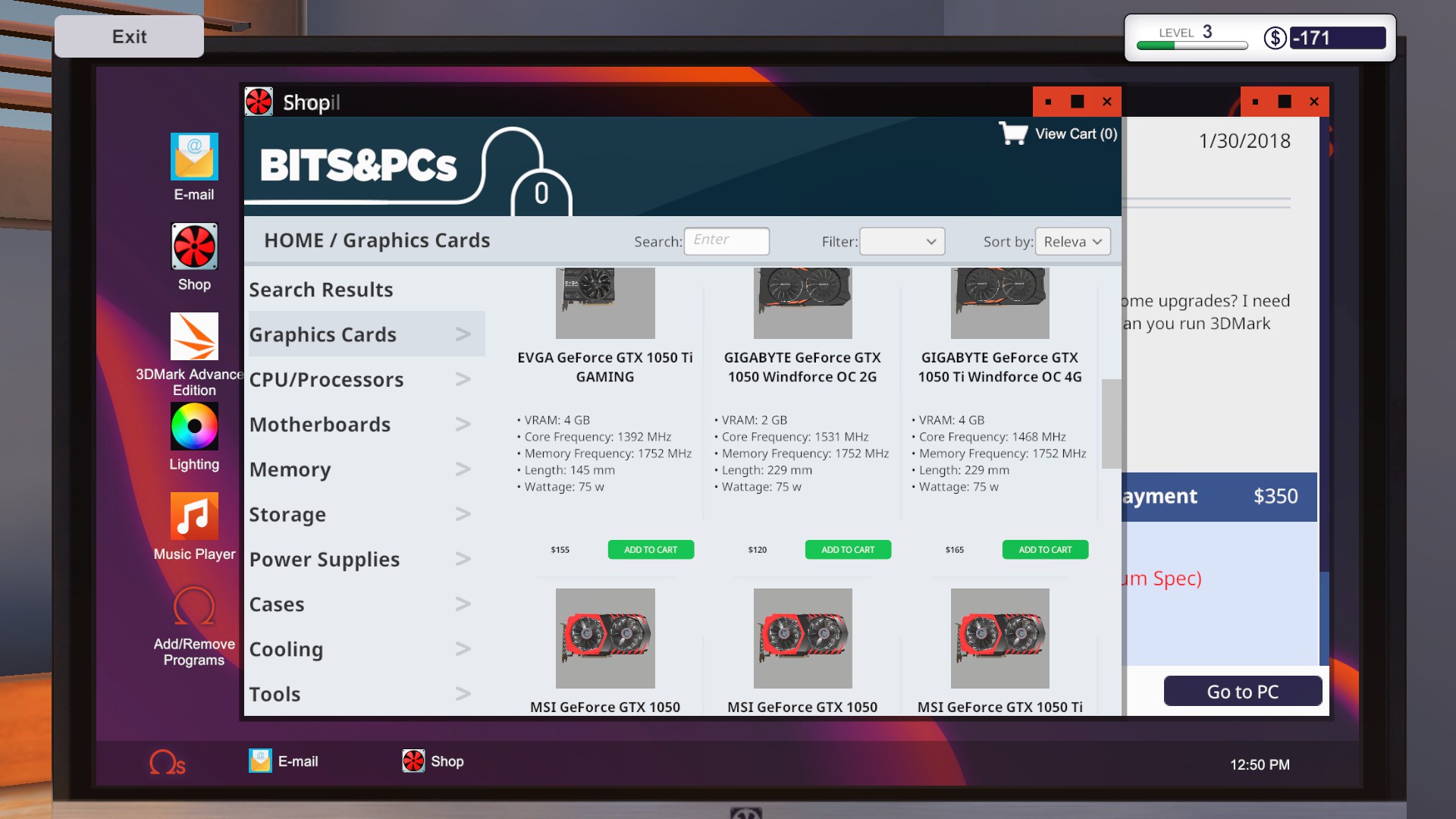Add GIGABYTE 1050 Ti Windforce OC 4G to cart
1456x819 pixels.
(1045, 550)
